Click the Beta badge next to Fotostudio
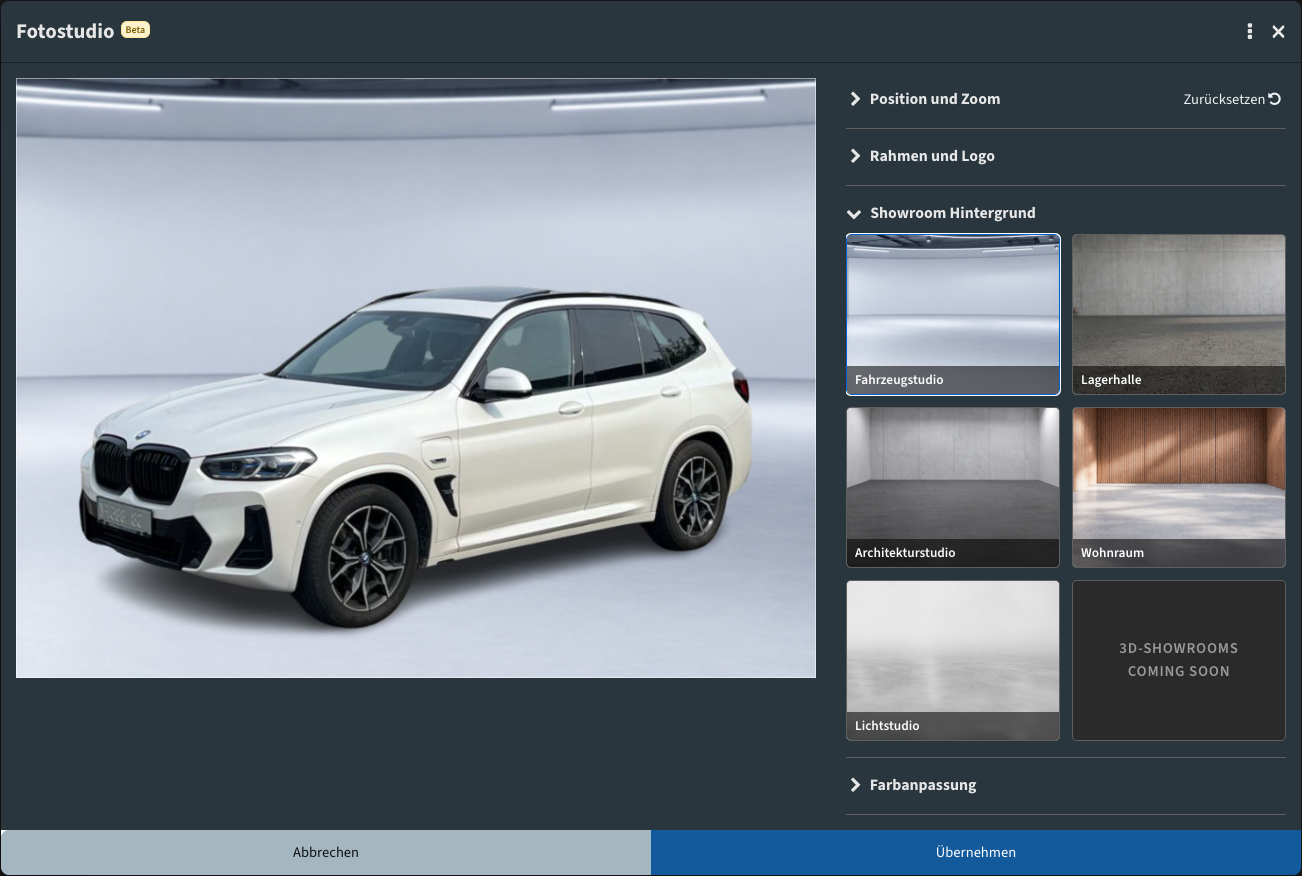Image resolution: width=1302 pixels, height=876 pixels. click(135, 30)
